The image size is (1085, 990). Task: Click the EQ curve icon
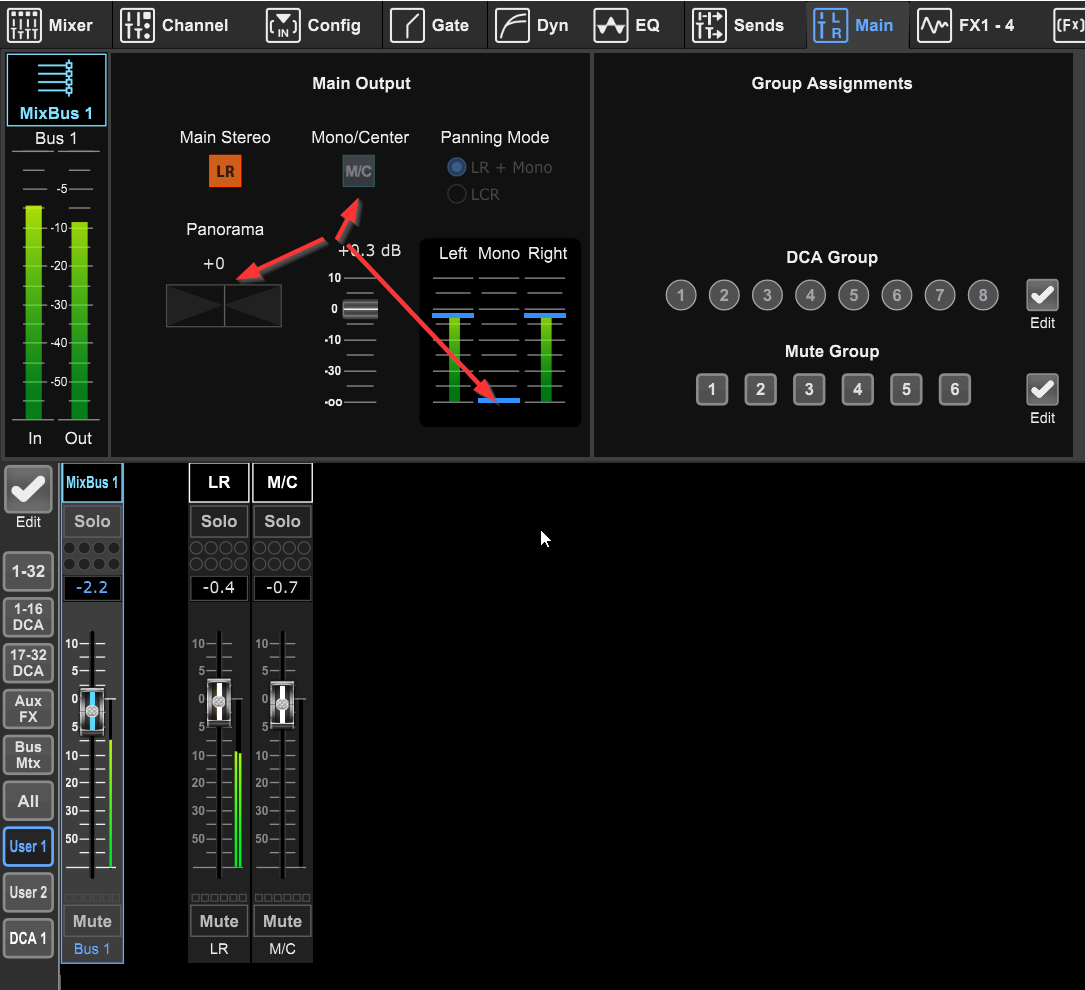coord(611,26)
